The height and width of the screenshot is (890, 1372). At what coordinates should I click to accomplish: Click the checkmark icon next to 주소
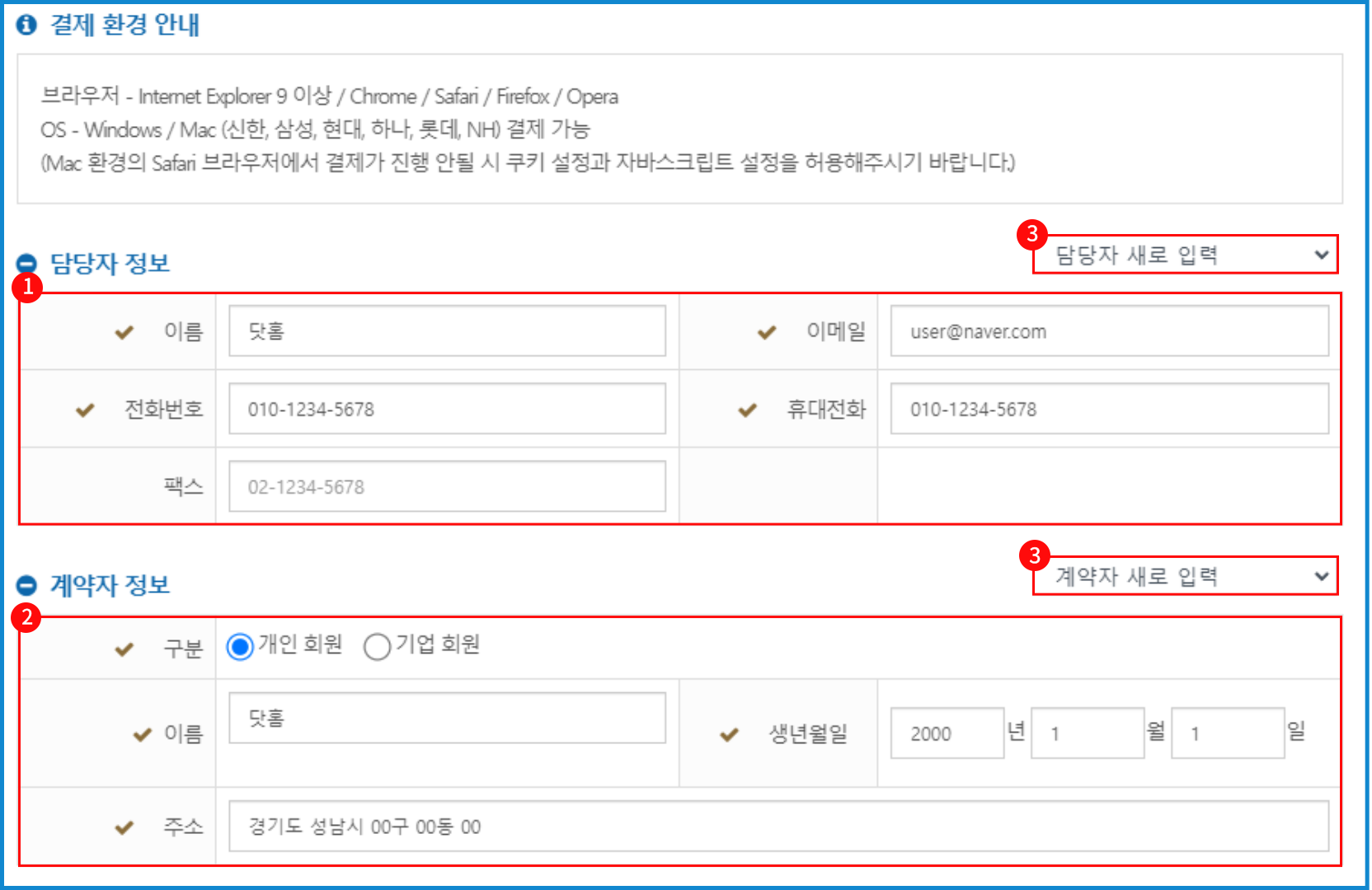[x=124, y=827]
